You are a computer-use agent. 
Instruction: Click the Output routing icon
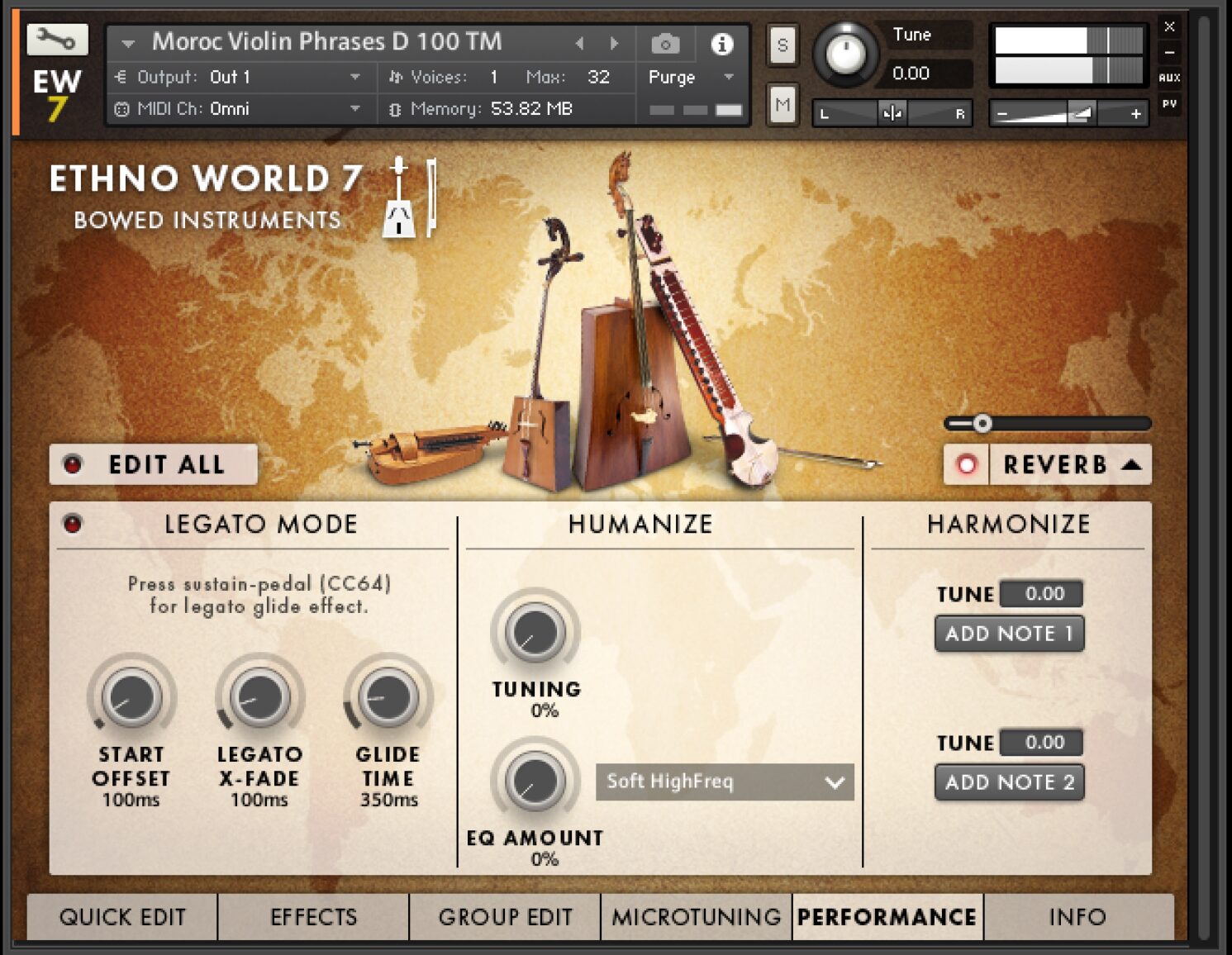[x=121, y=77]
